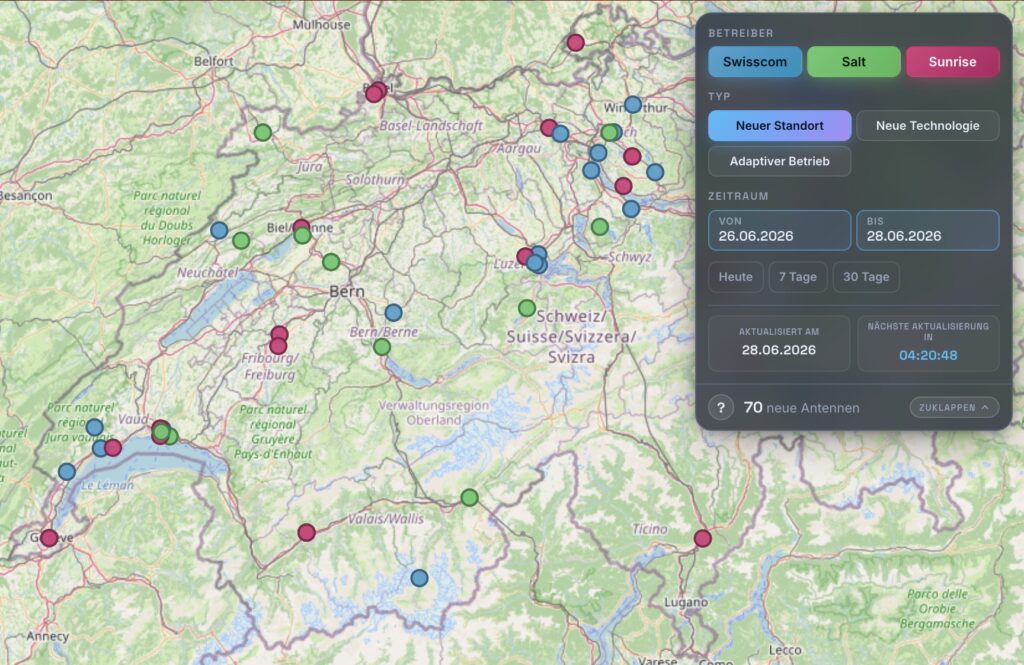Click the 04:20:48 countdown timer
The height and width of the screenshot is (665, 1024).
click(x=927, y=355)
